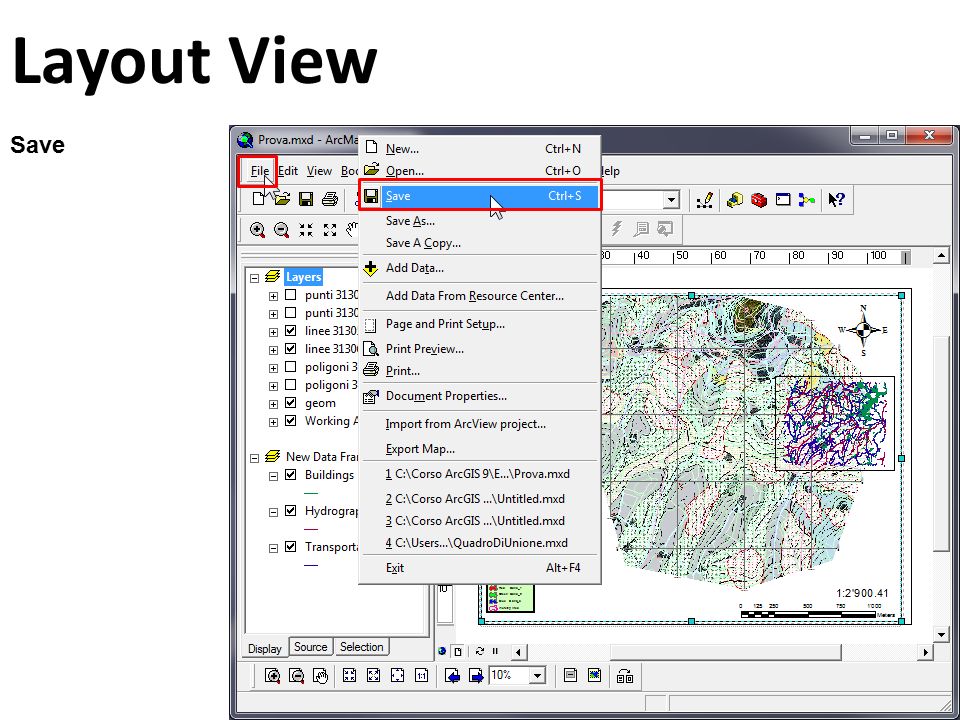960x720 pixels.
Task: Expand the Working layer node
Action: (x=274, y=422)
